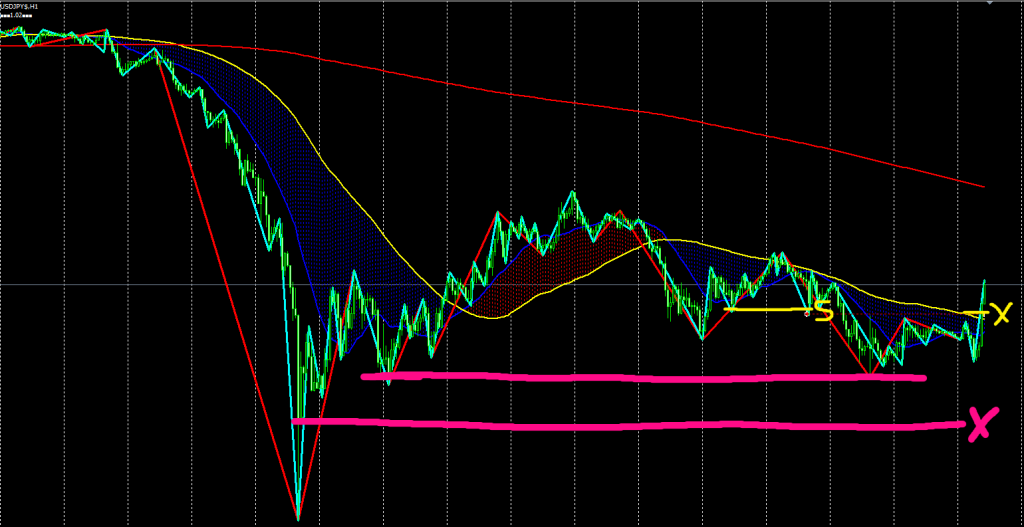The height and width of the screenshot is (527, 1024).
Task: Click the pink X mark
Action: pos(980,424)
